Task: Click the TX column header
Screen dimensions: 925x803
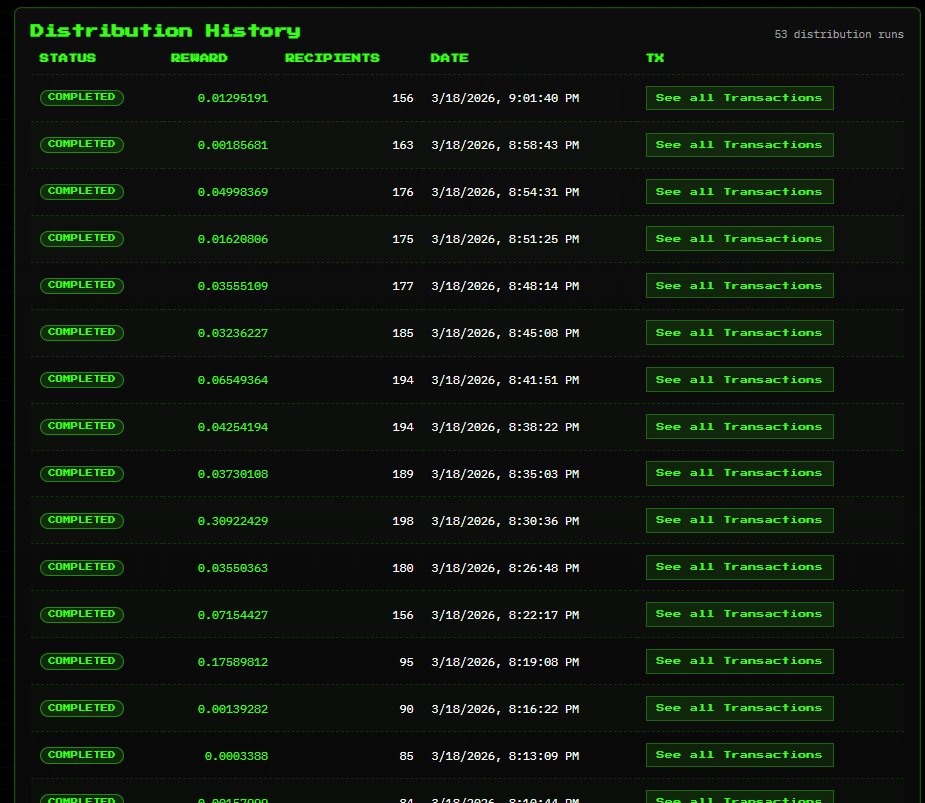Action: point(655,58)
